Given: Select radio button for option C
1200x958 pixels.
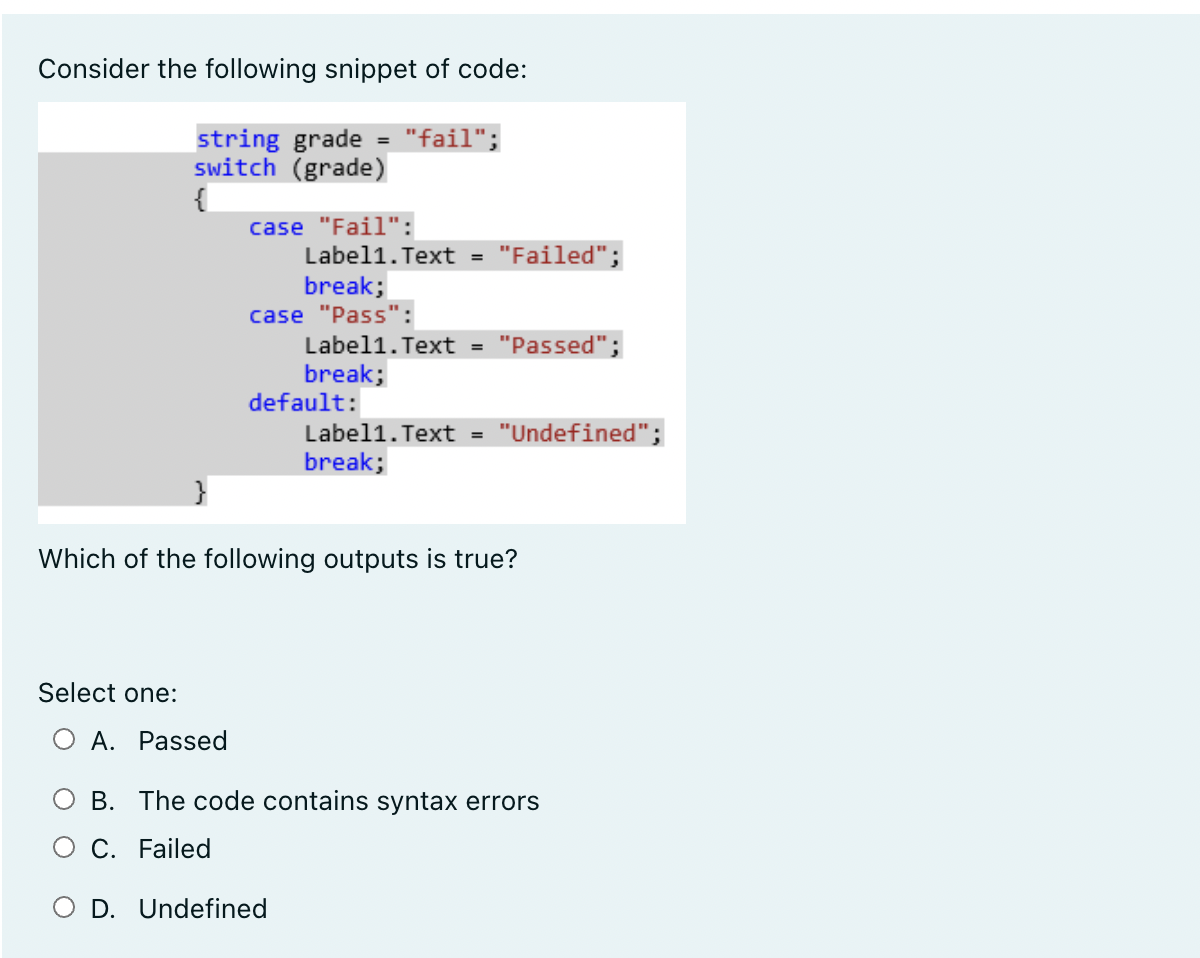Looking at the screenshot, I should tap(63, 847).
